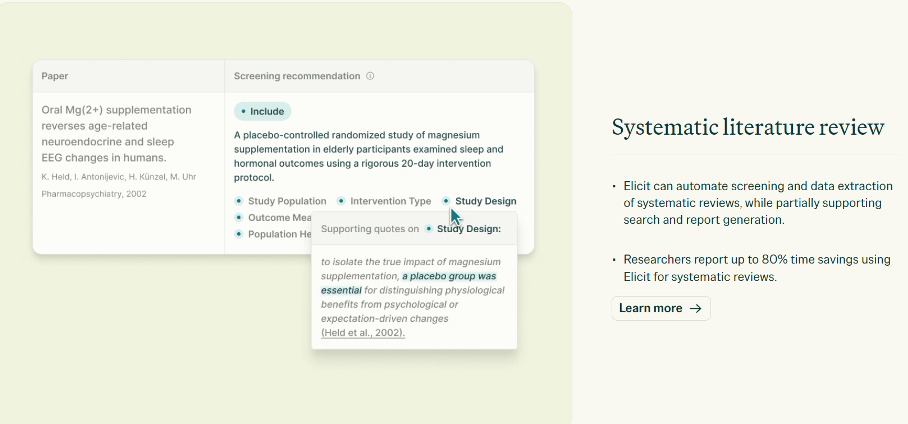Select the Study Design criterion tag
Viewport: 908px width, 424px height.
pyautogui.click(x=479, y=201)
